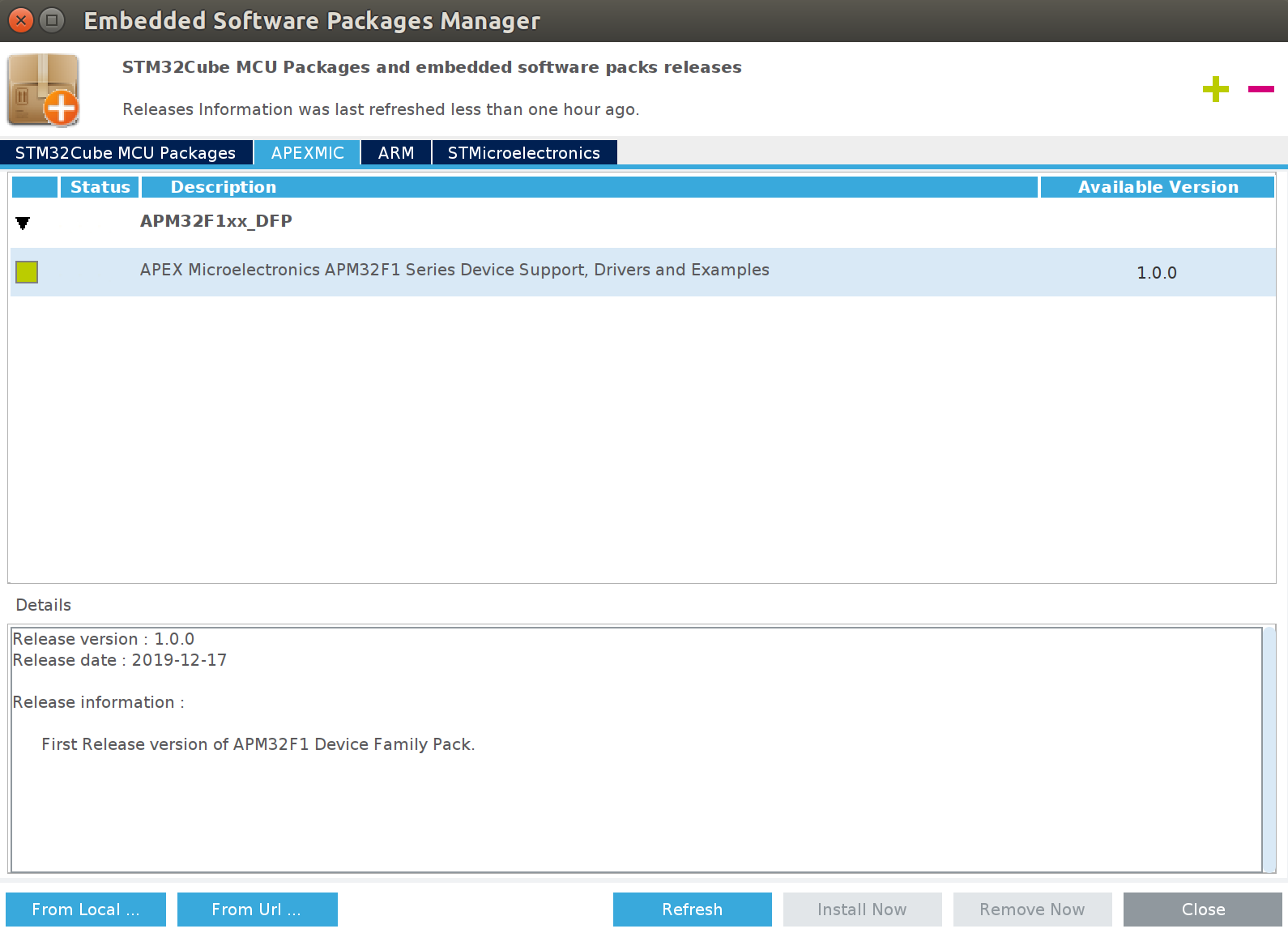
Task: Close the packages manager using the Close button
Action: click(1203, 910)
